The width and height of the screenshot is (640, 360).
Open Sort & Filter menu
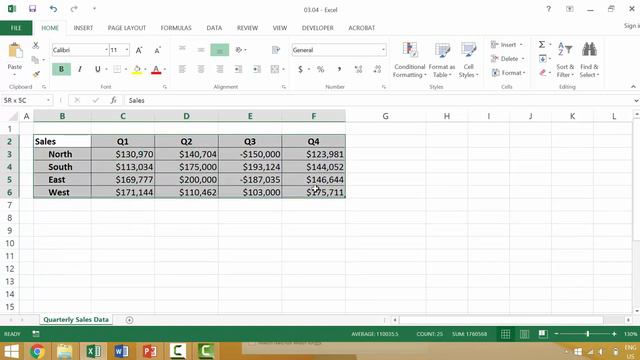tap(565, 60)
